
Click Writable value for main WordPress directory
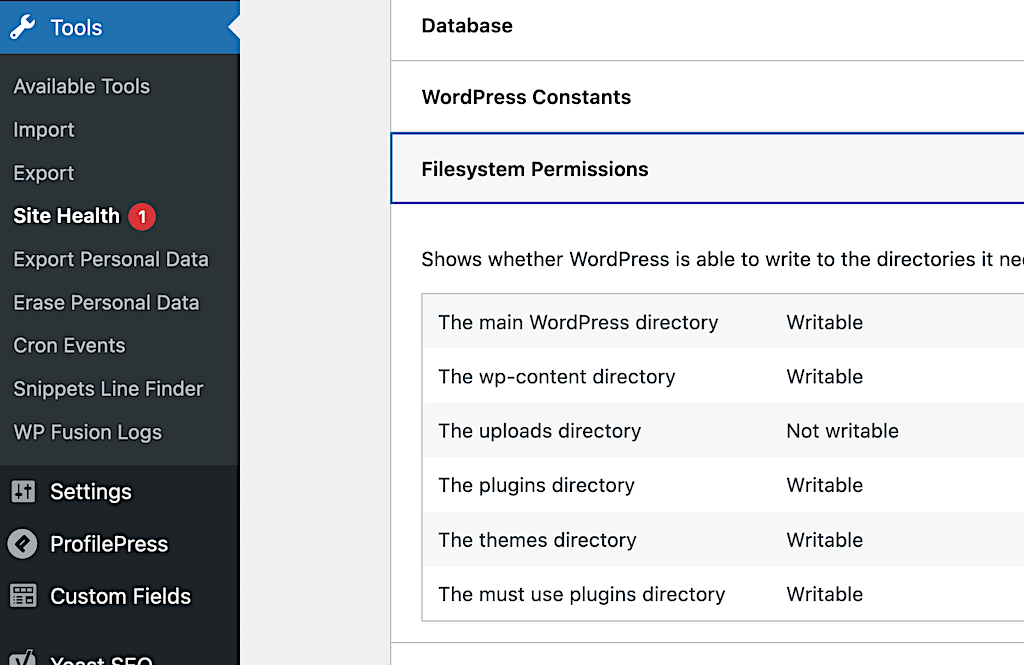point(824,322)
